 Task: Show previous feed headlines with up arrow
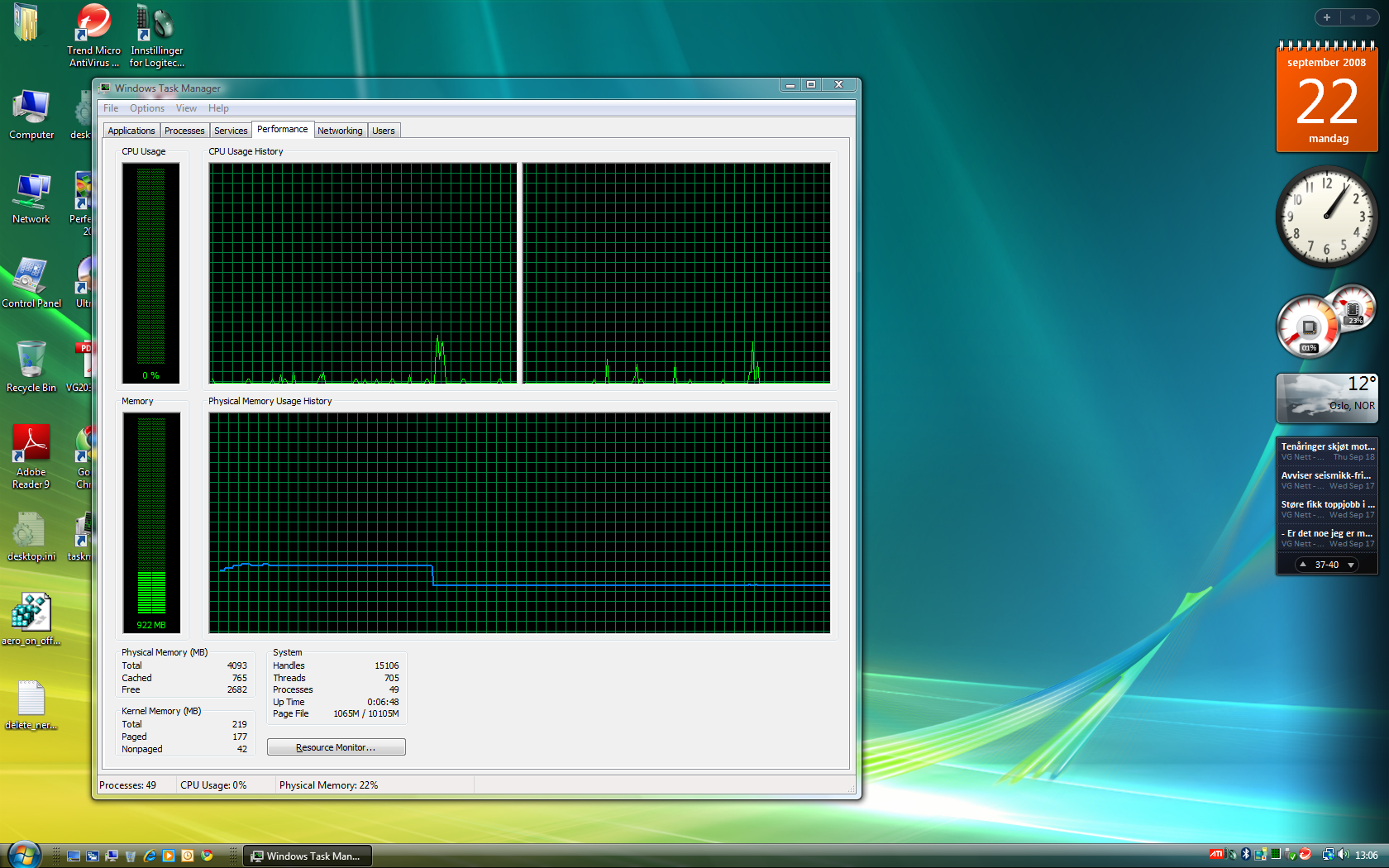pos(1303,565)
